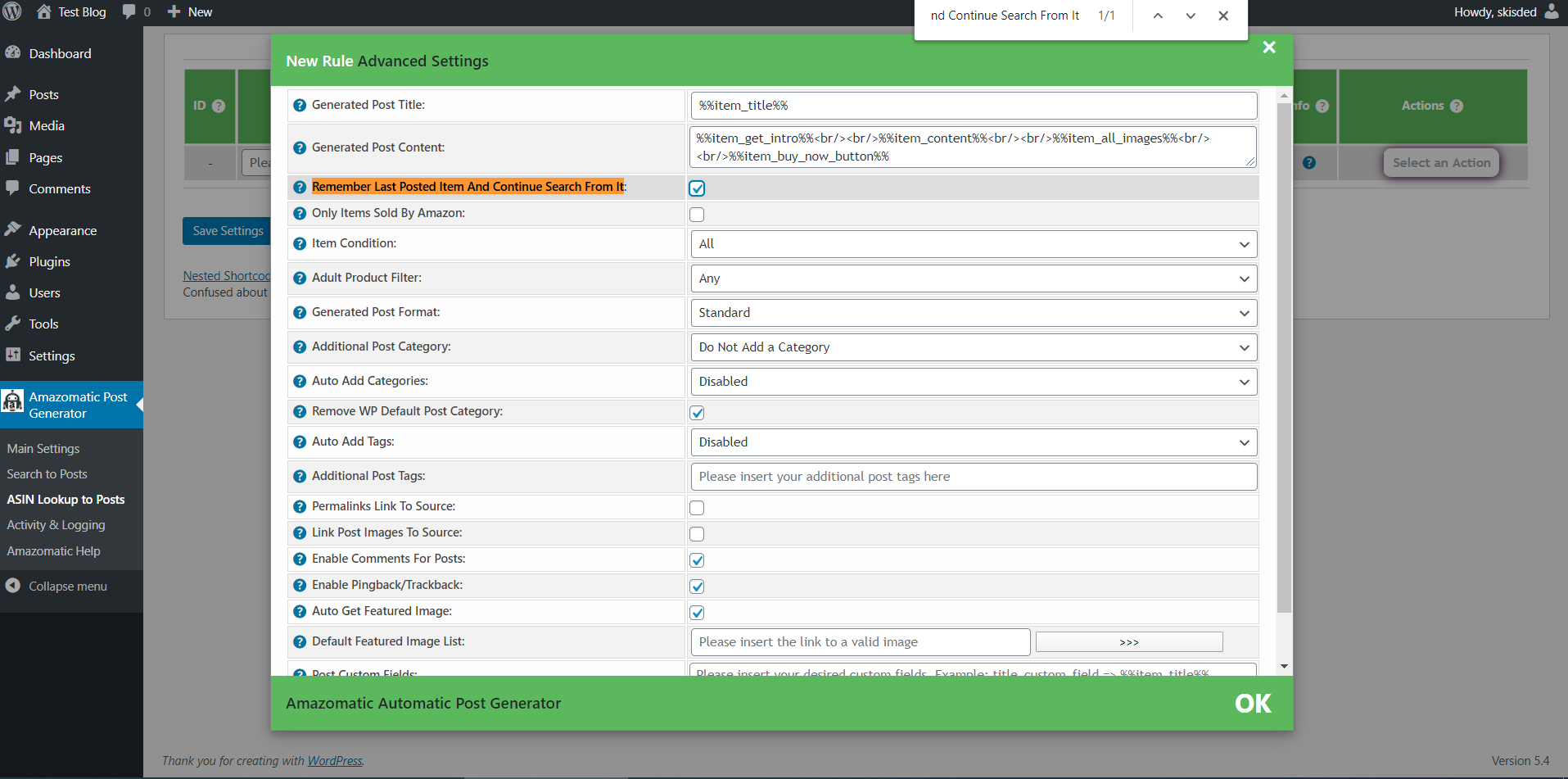Click help icon for Item Condition

click(300, 244)
